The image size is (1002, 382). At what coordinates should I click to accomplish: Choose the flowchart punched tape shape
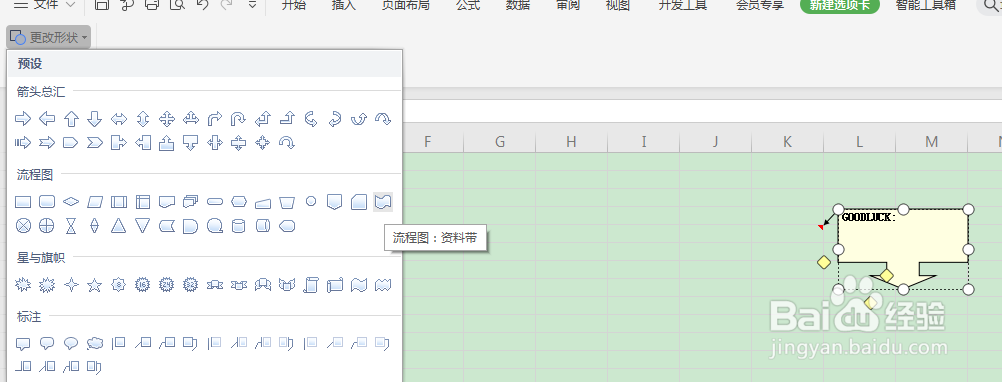point(383,202)
